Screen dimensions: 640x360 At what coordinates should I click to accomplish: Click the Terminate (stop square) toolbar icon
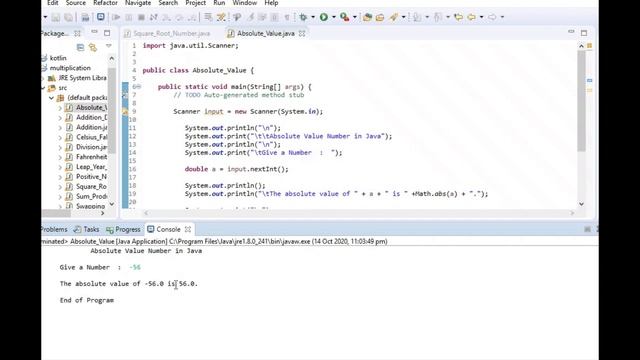tap(141, 17)
